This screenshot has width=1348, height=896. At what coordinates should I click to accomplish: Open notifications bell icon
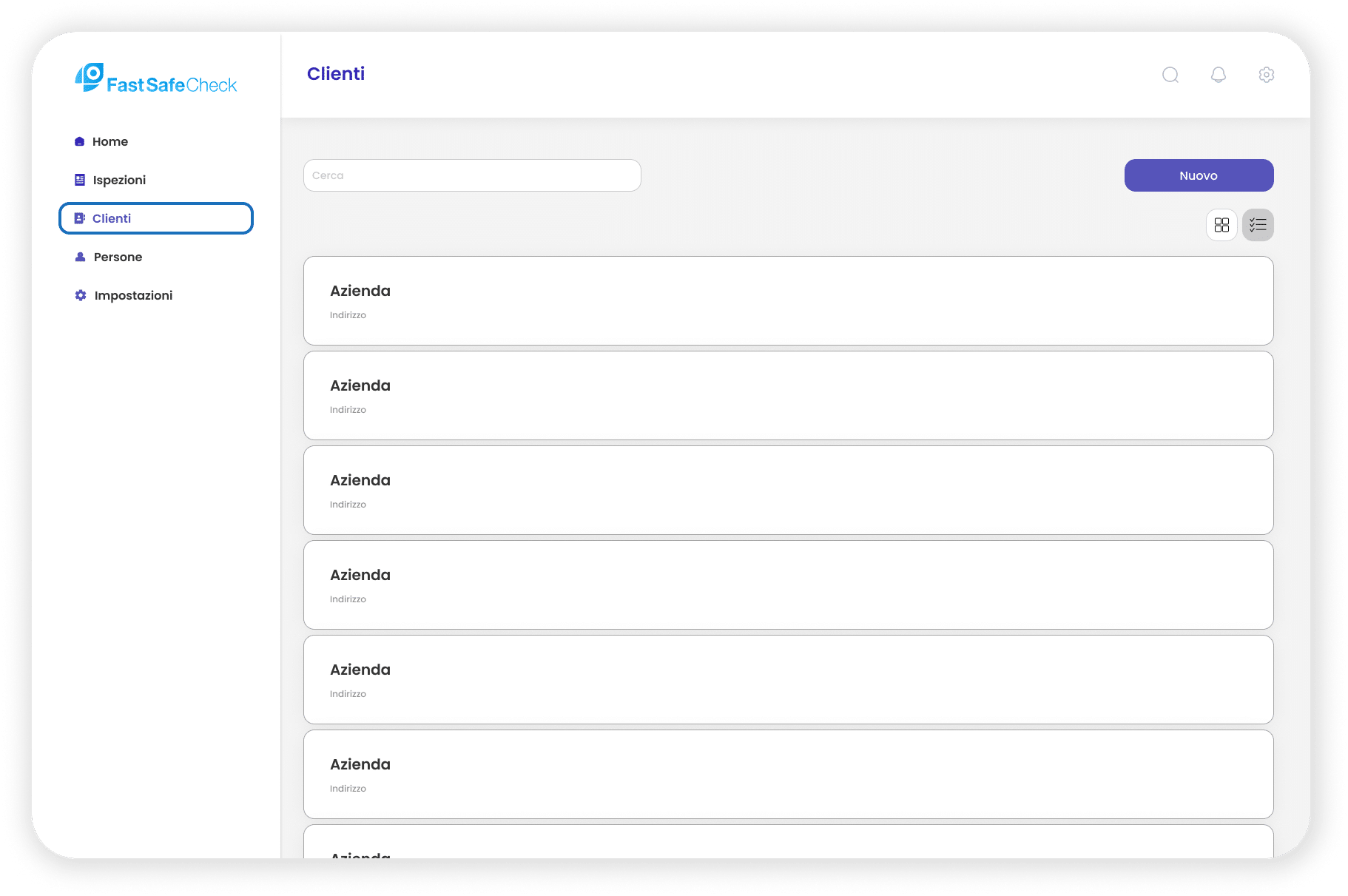coord(1218,75)
